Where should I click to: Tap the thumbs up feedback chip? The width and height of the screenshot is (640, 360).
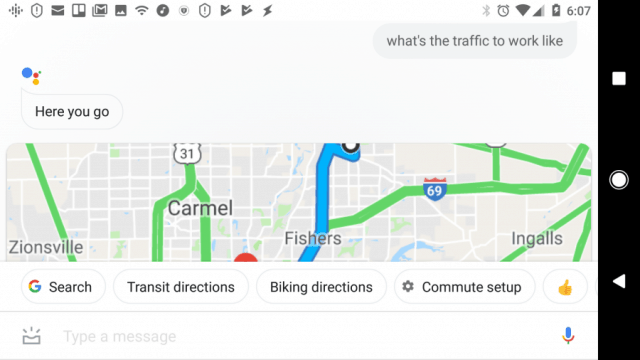click(565, 287)
